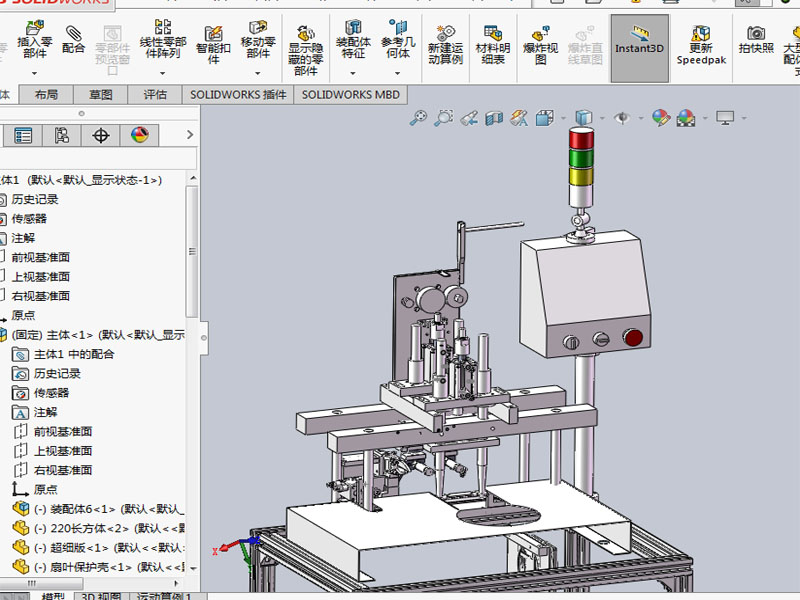Open the Edit Appearance color ball icon
Screen dimensions: 800x600
pos(660,118)
